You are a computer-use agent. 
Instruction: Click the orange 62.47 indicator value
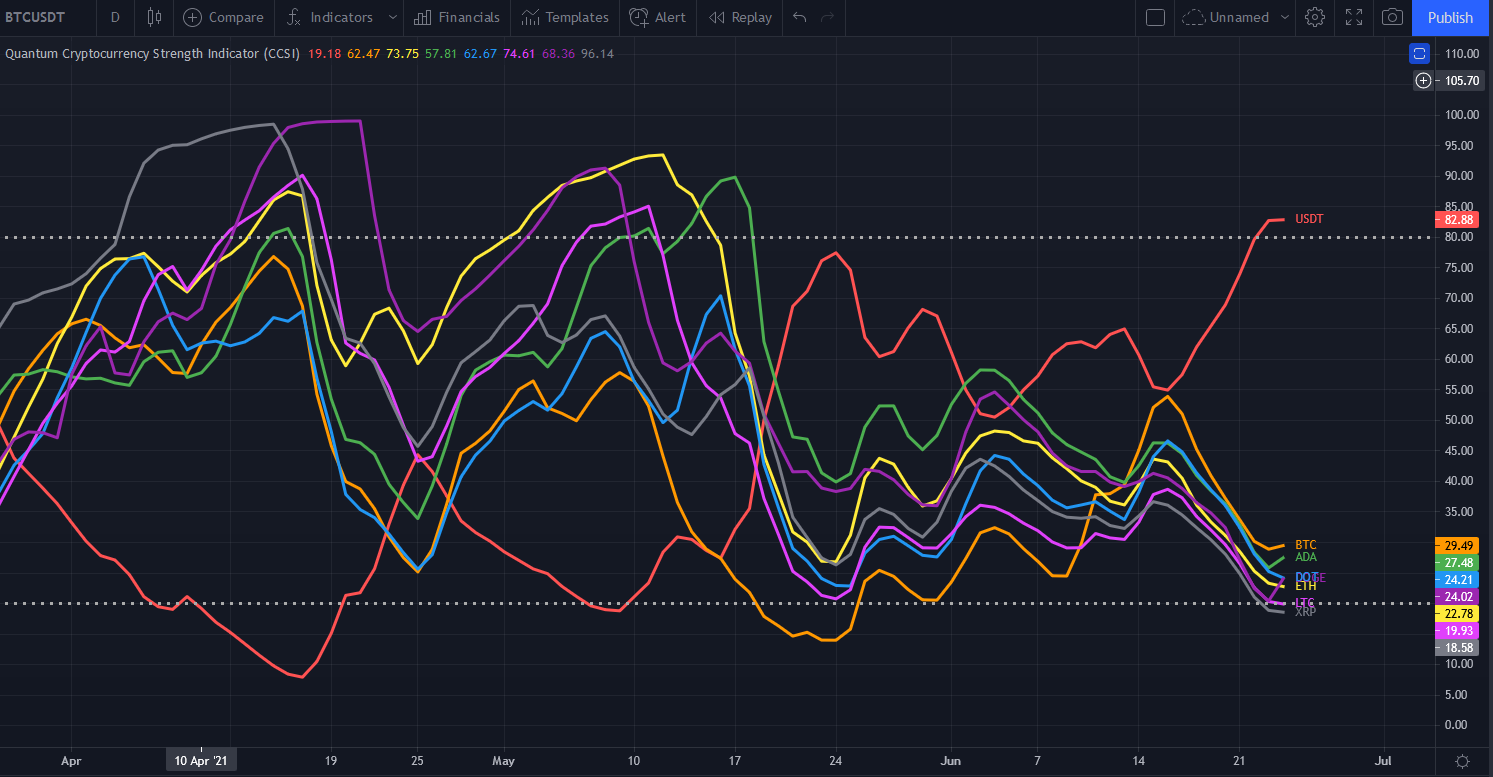[364, 53]
